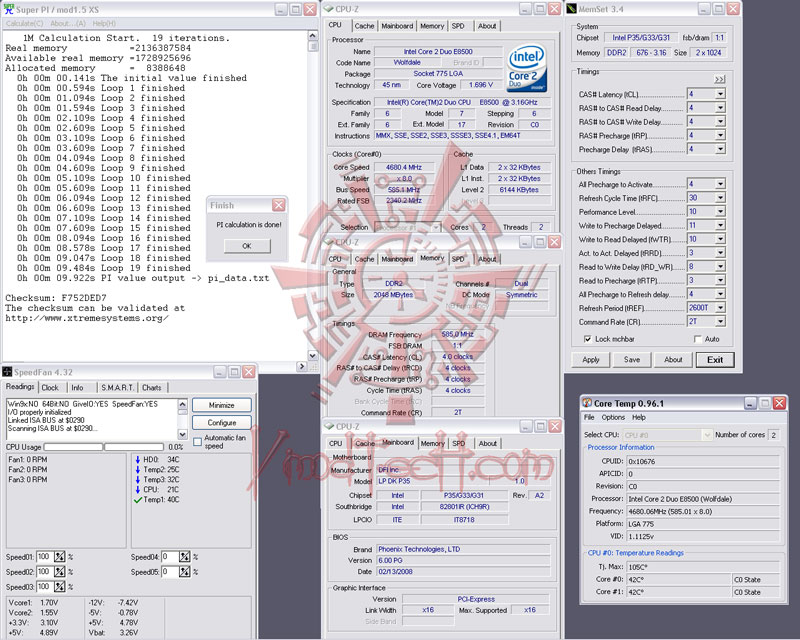Click the About button in MemSet

673,360
